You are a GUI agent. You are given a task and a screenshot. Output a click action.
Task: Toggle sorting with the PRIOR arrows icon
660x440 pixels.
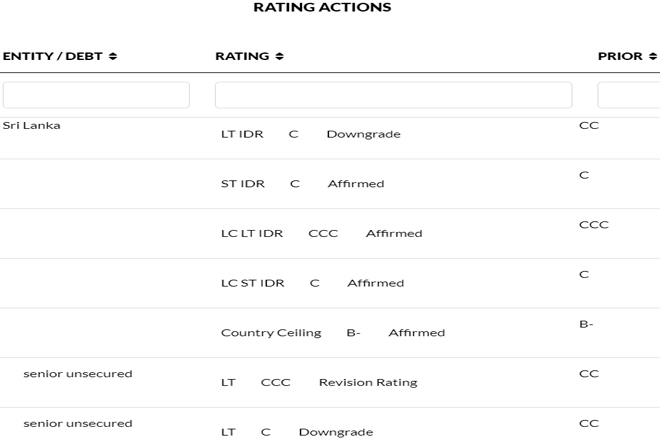[653, 56]
